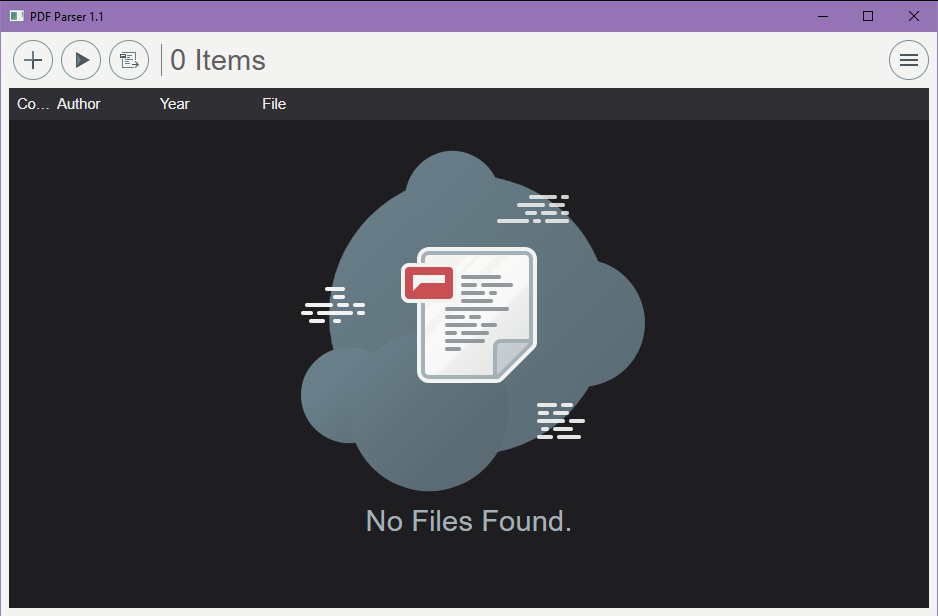Click the text lines icon at left of cloud
938x616 pixels.
(332, 305)
